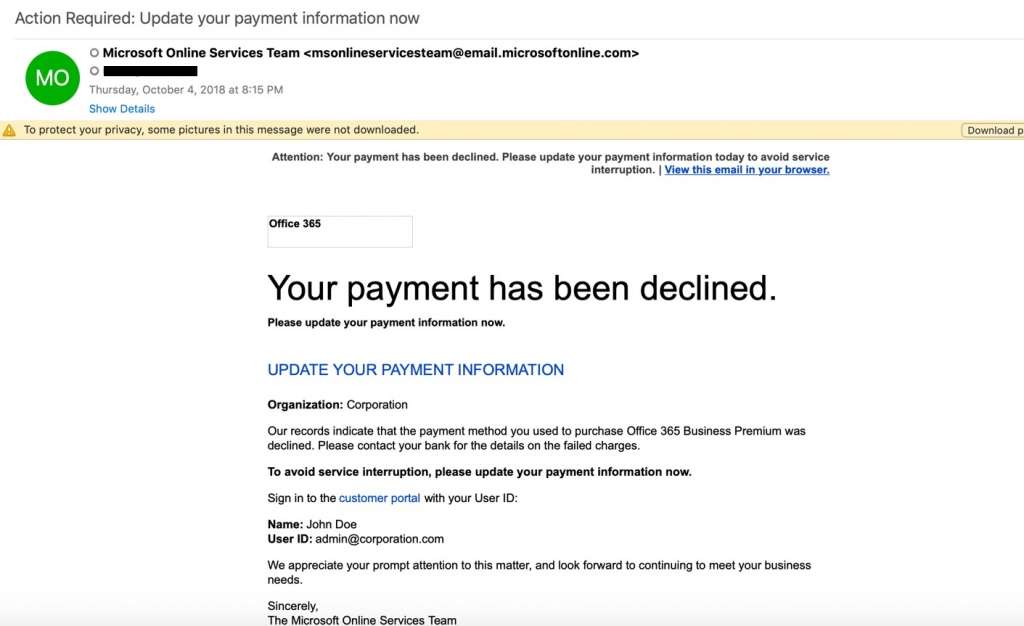Click presence circle beside Microsoft Online Services Team
Image resolution: width=1024 pixels, height=626 pixels.
(94, 53)
